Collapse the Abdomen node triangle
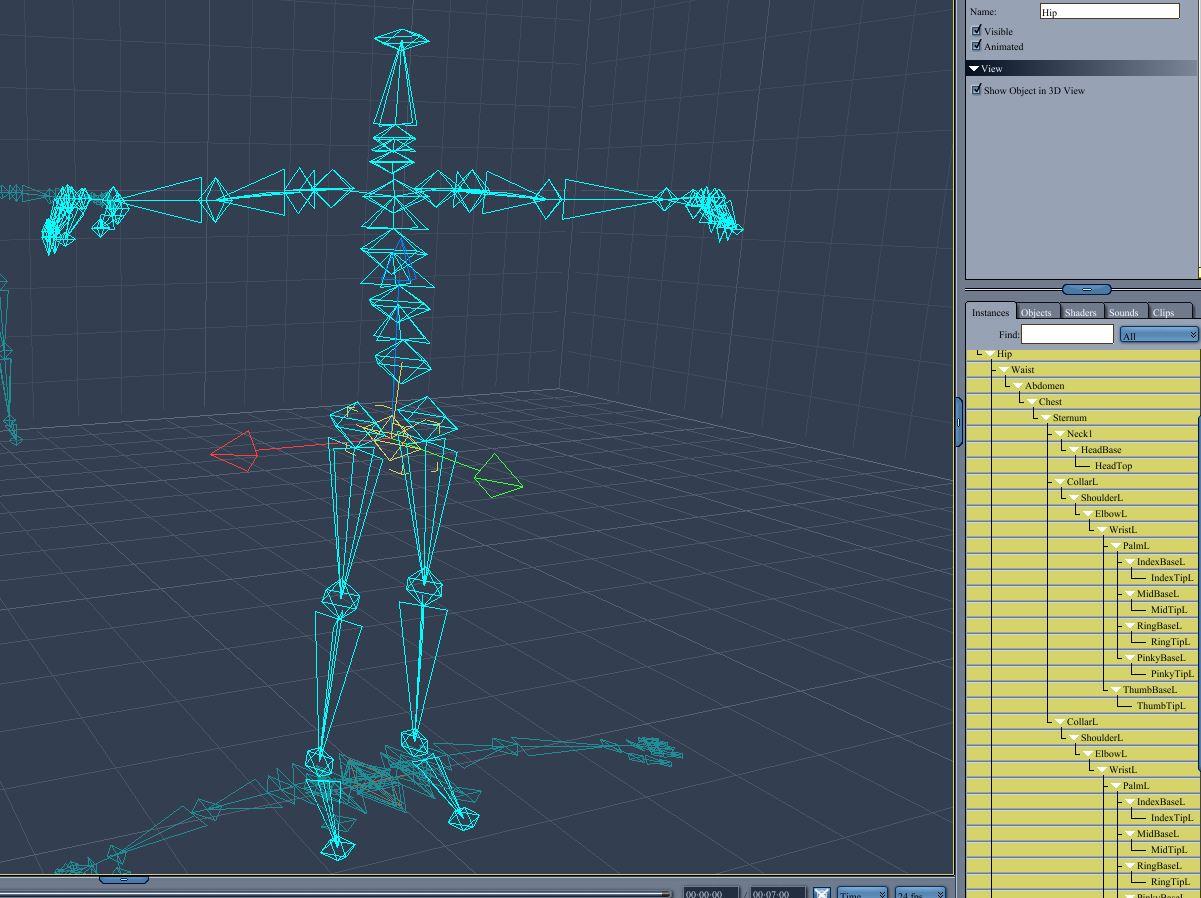Image resolution: width=1201 pixels, height=898 pixels. point(1018,386)
